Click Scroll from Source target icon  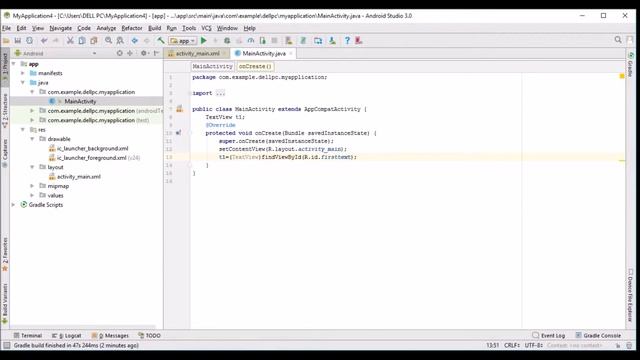pos(120,53)
